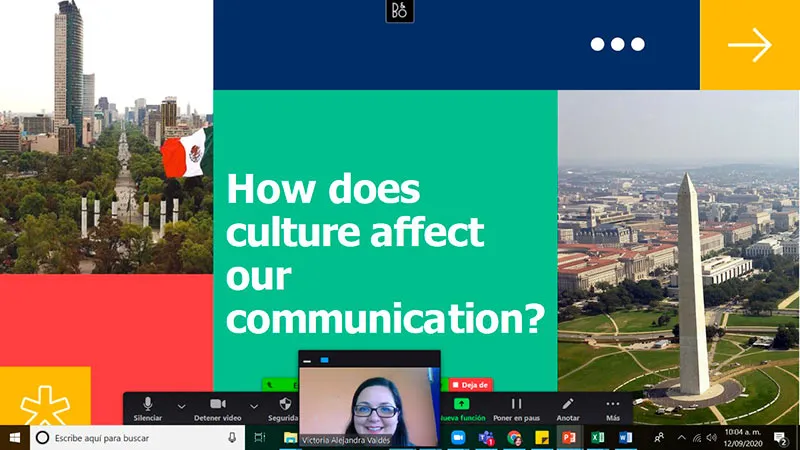
Task: Open Word from the taskbar
Action: pyautogui.click(x=625, y=438)
